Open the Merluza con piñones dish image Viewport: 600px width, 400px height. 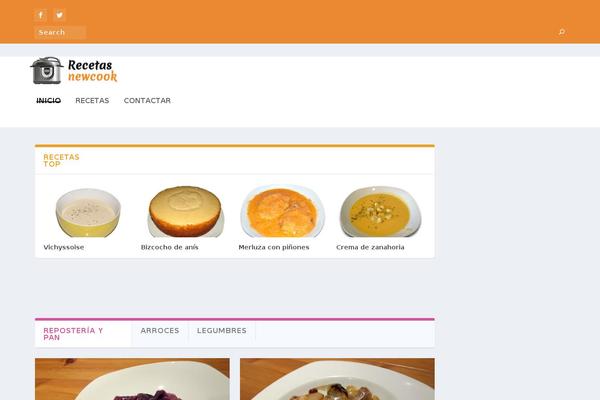pos(283,211)
